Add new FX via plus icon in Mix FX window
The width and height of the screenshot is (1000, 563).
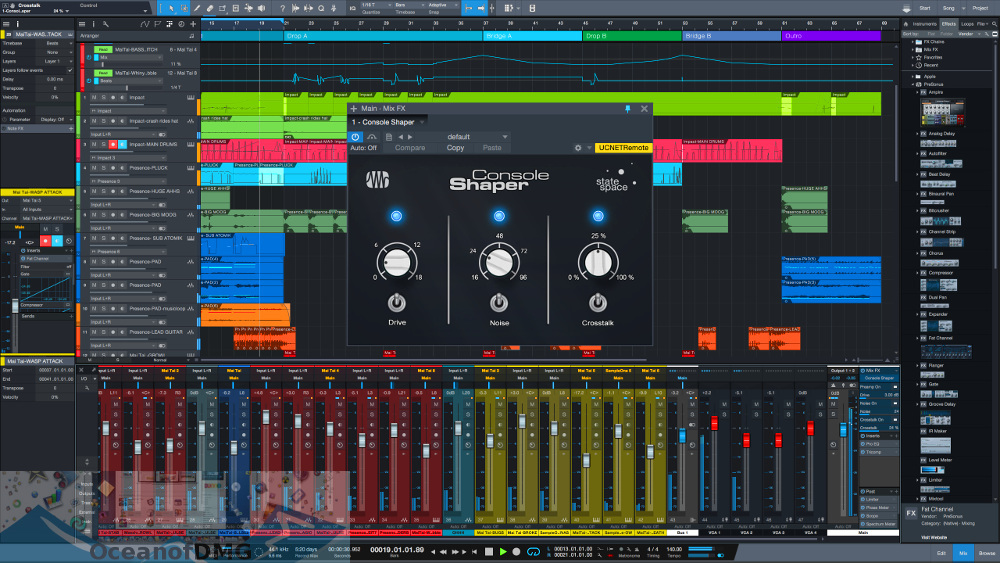[x=353, y=108]
